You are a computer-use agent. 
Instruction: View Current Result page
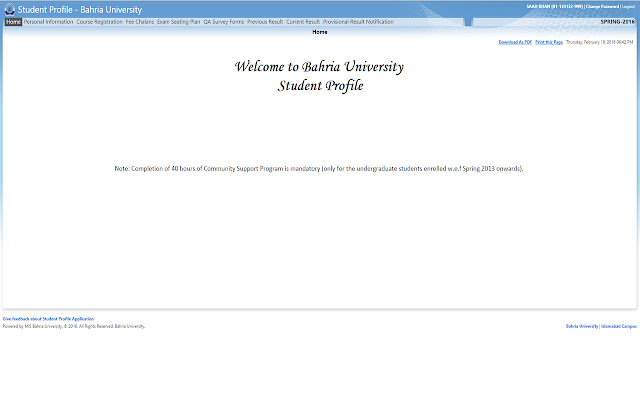coord(303,22)
